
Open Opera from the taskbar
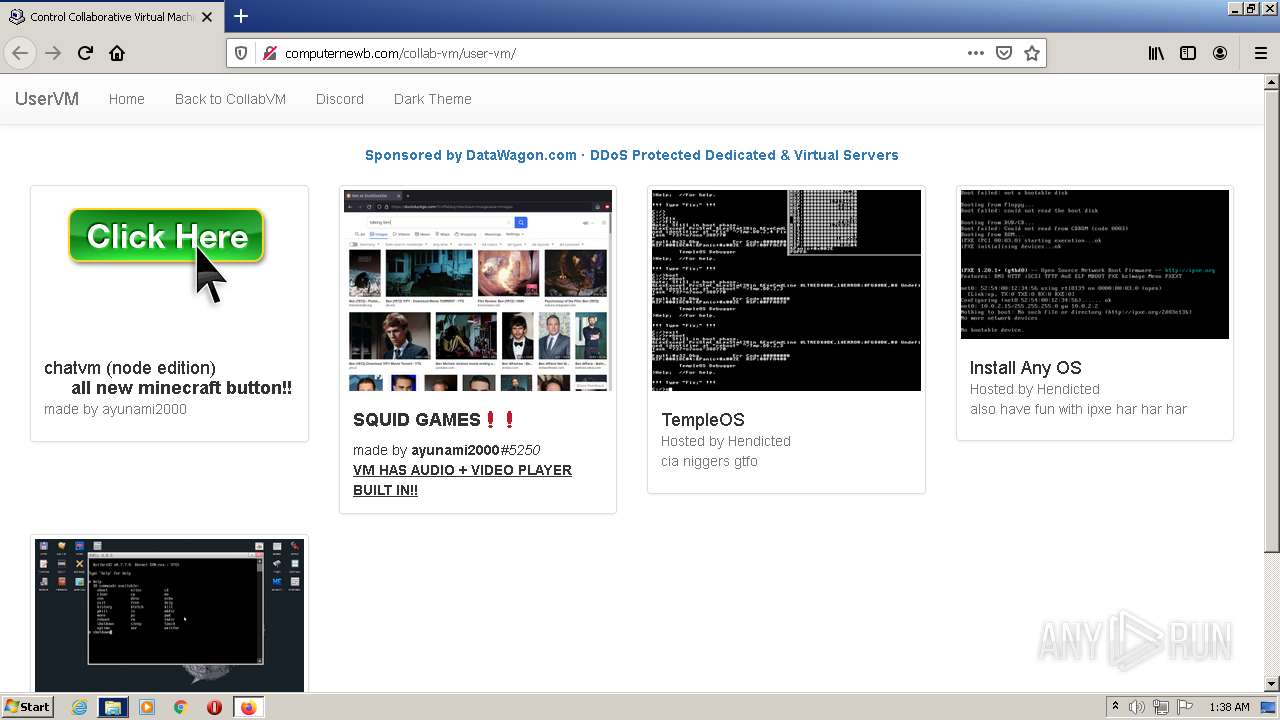(x=214, y=707)
